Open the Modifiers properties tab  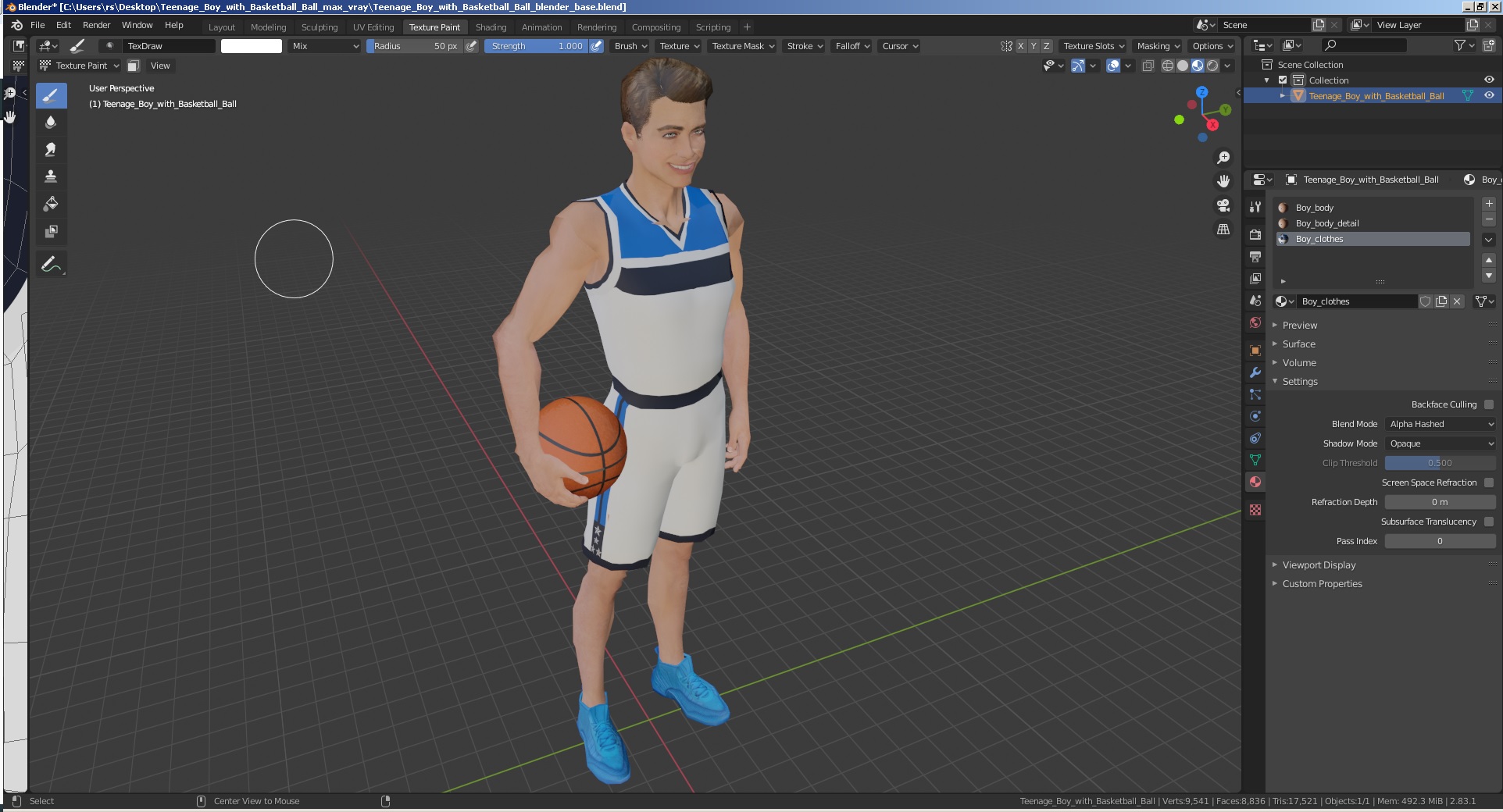1255,372
